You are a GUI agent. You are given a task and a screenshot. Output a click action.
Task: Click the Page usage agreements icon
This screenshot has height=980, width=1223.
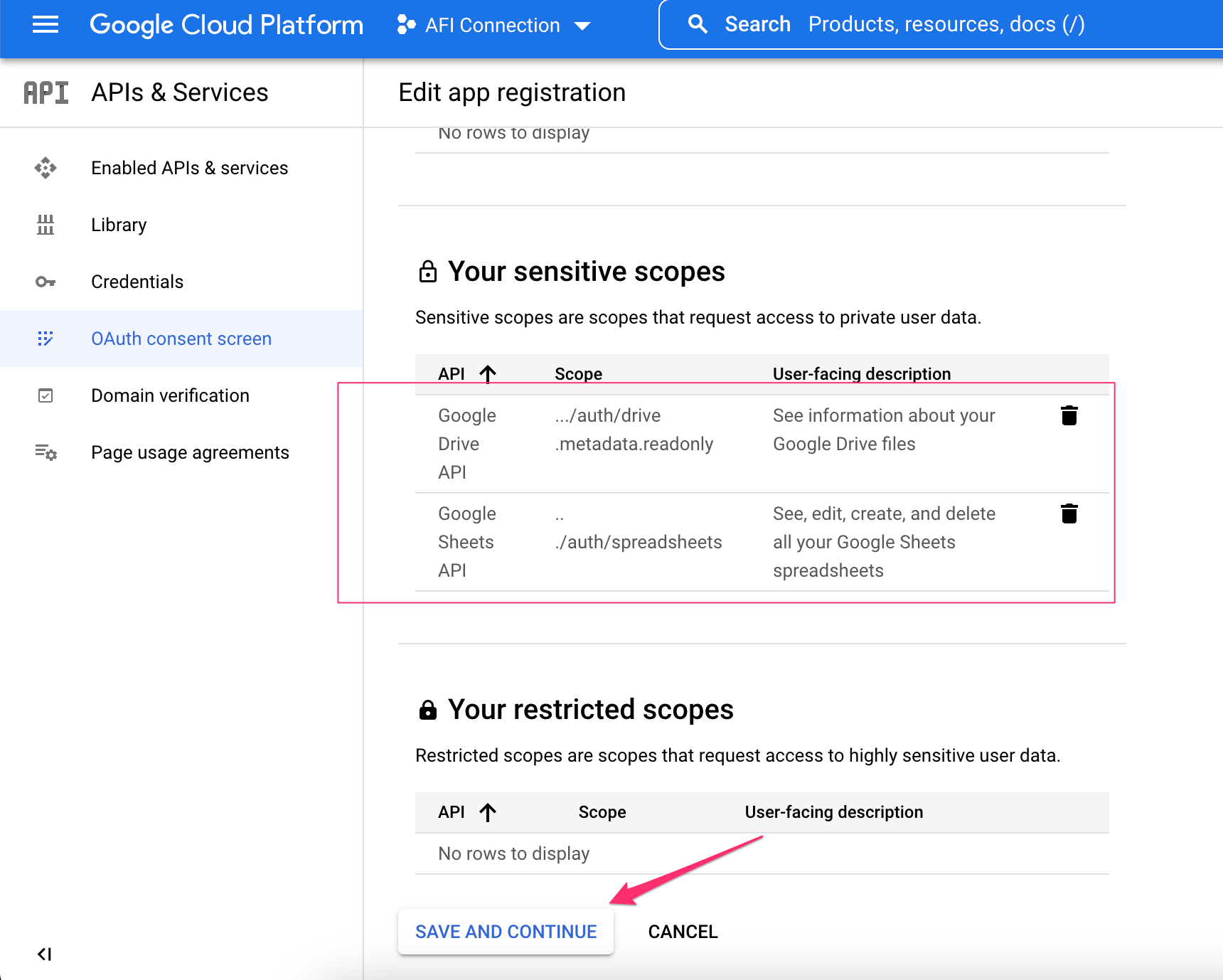coord(46,452)
